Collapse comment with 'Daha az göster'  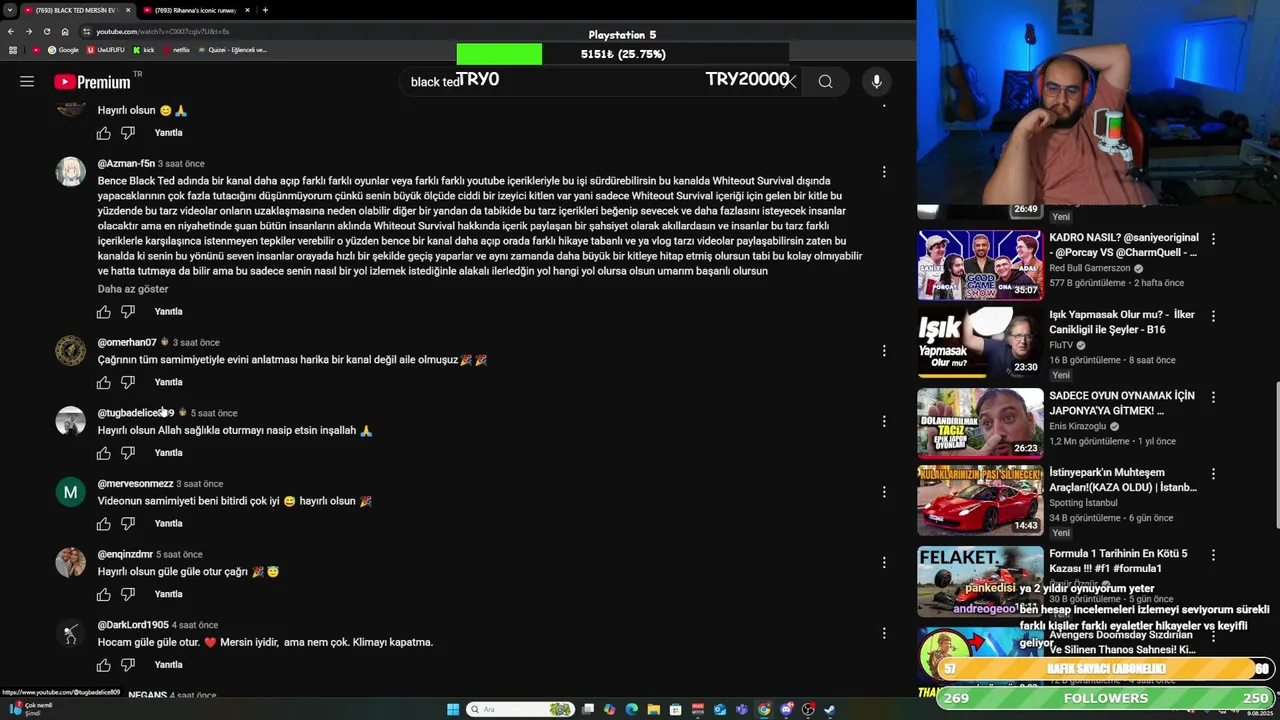pos(133,289)
